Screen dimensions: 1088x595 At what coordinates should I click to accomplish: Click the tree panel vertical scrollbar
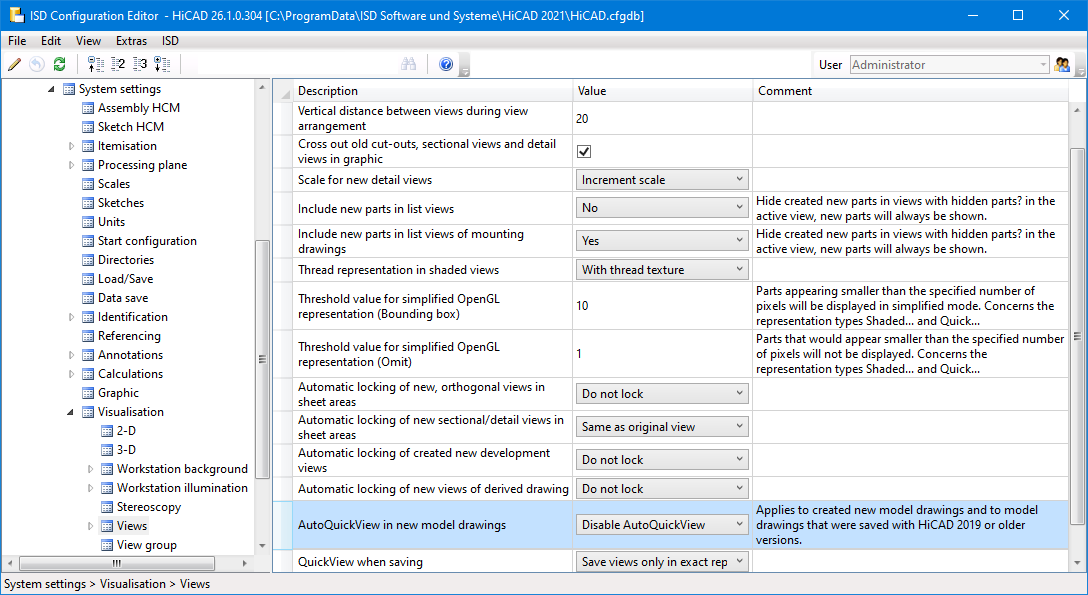click(263, 360)
